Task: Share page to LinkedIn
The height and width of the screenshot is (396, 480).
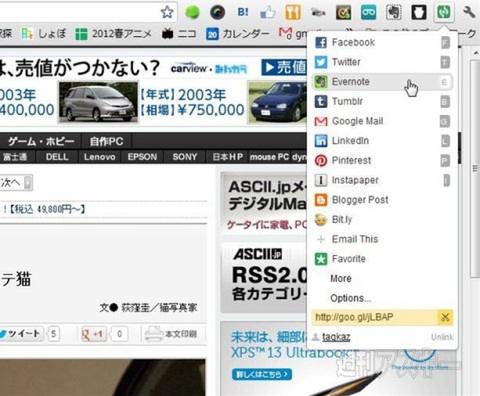Action: (x=382, y=141)
